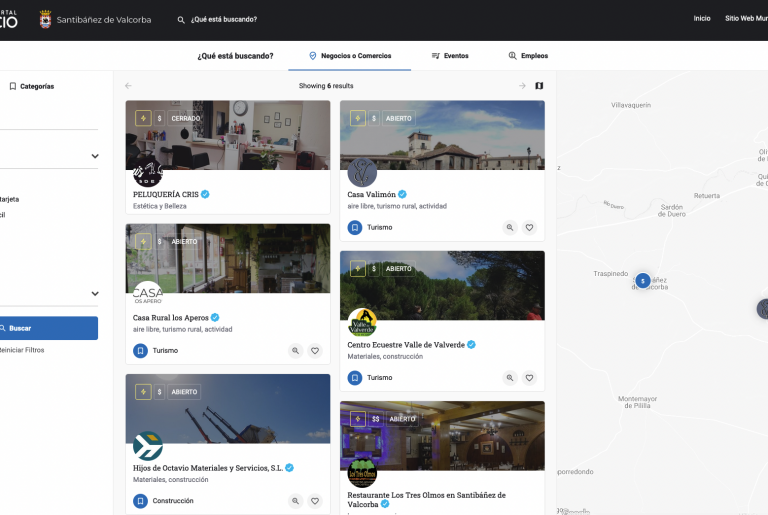Viewport: 768px width, 515px height.
Task: Go to Inicio in top navigation
Action: click(x=702, y=19)
